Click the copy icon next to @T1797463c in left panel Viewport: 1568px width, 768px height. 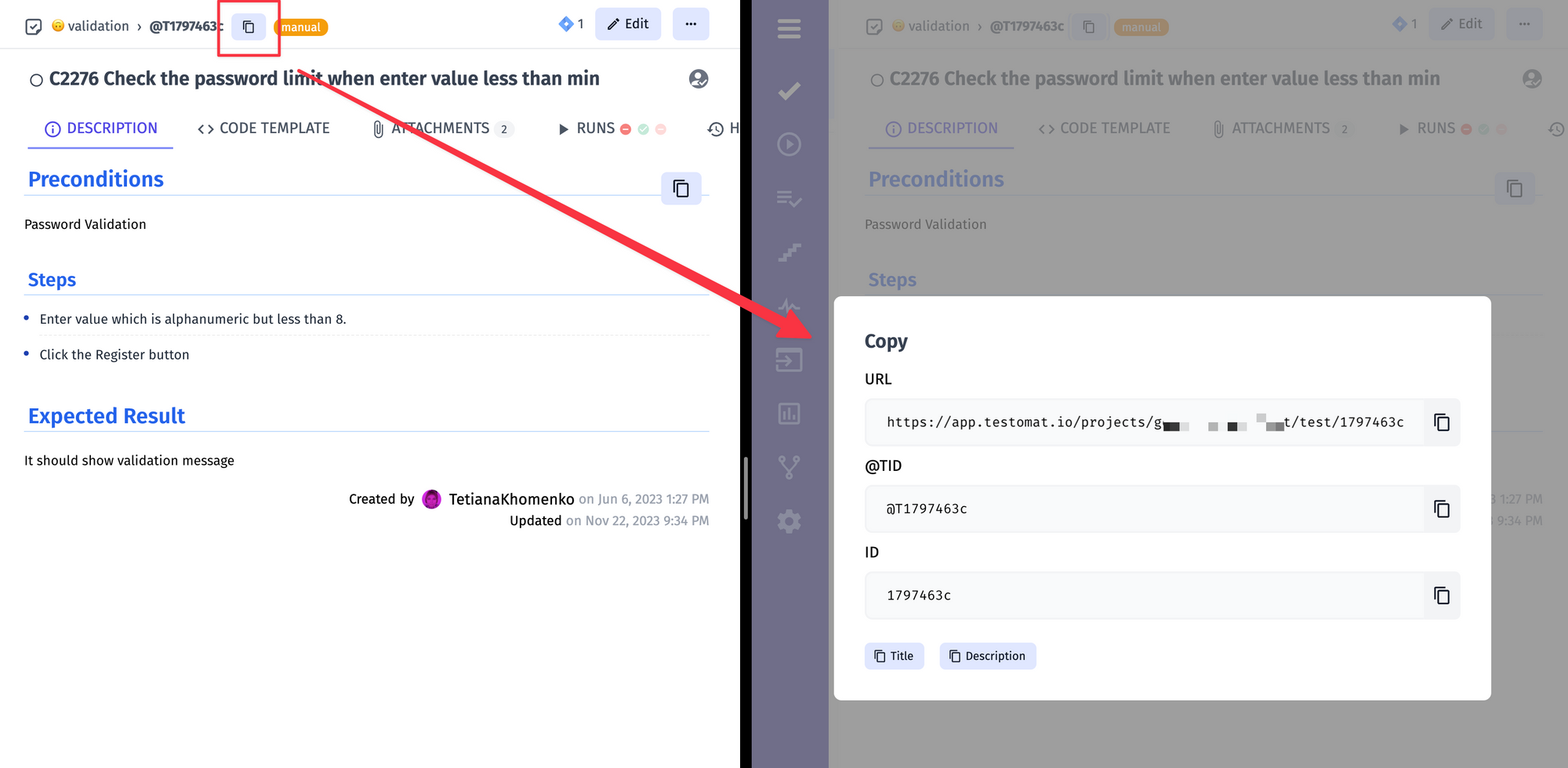point(249,27)
